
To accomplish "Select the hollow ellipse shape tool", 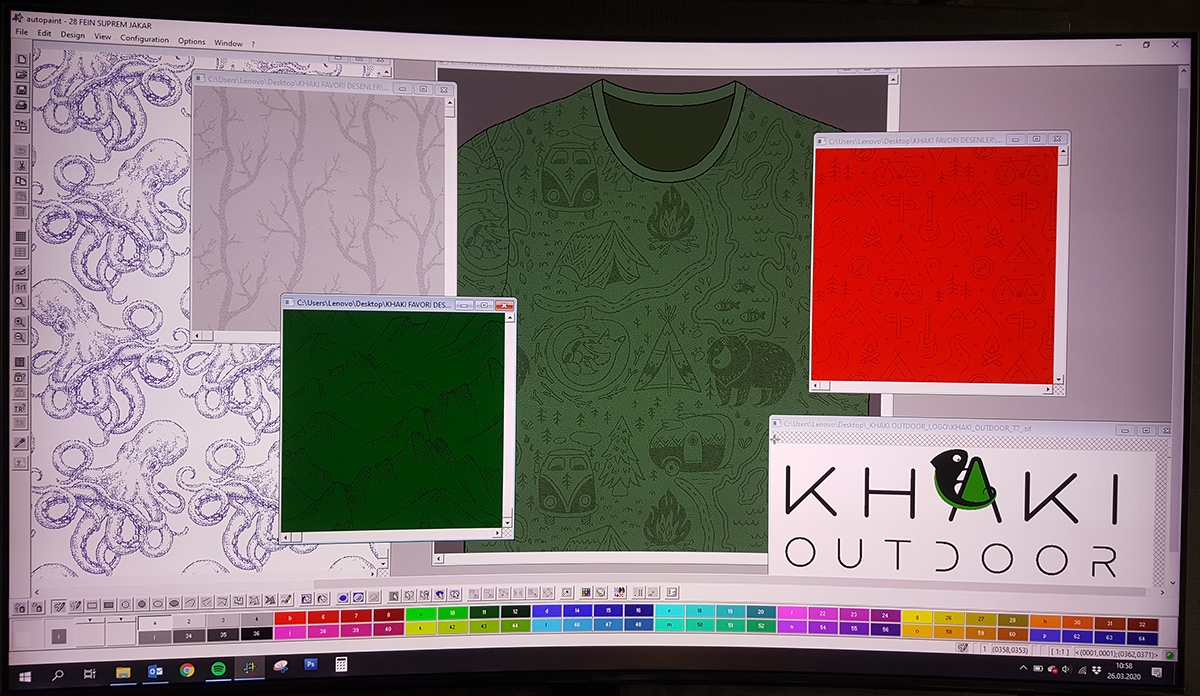I will [158, 605].
